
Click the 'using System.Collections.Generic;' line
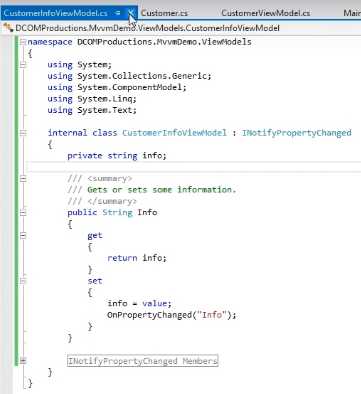click(x=129, y=76)
